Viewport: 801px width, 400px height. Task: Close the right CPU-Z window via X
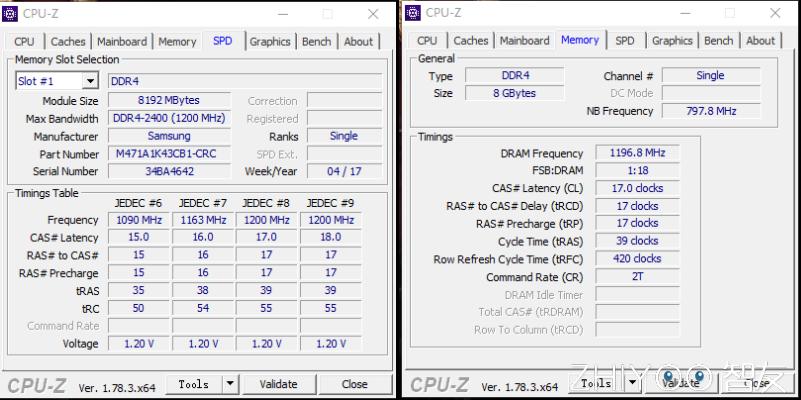click(775, 13)
